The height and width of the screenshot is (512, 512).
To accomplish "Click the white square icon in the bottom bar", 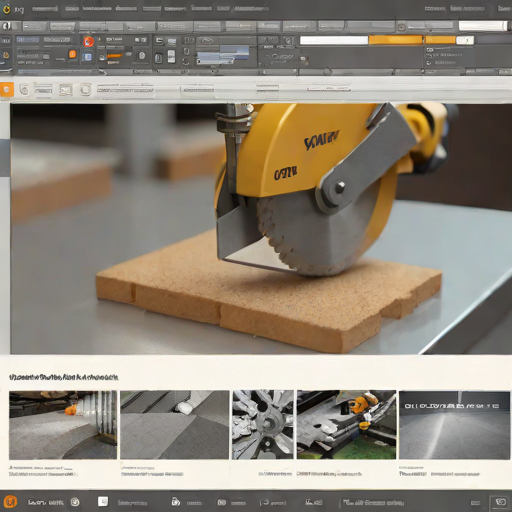I will pyautogui.click(x=103, y=501).
